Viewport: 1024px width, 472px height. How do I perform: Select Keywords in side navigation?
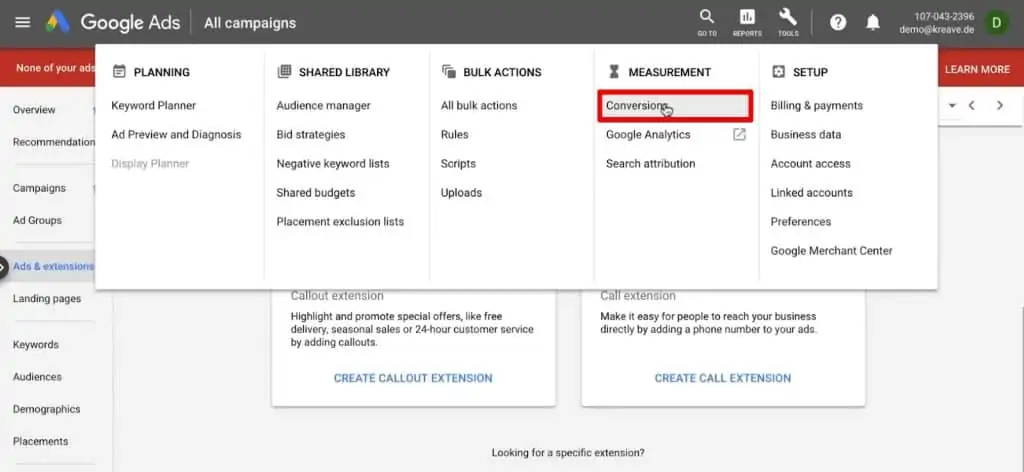(36, 345)
